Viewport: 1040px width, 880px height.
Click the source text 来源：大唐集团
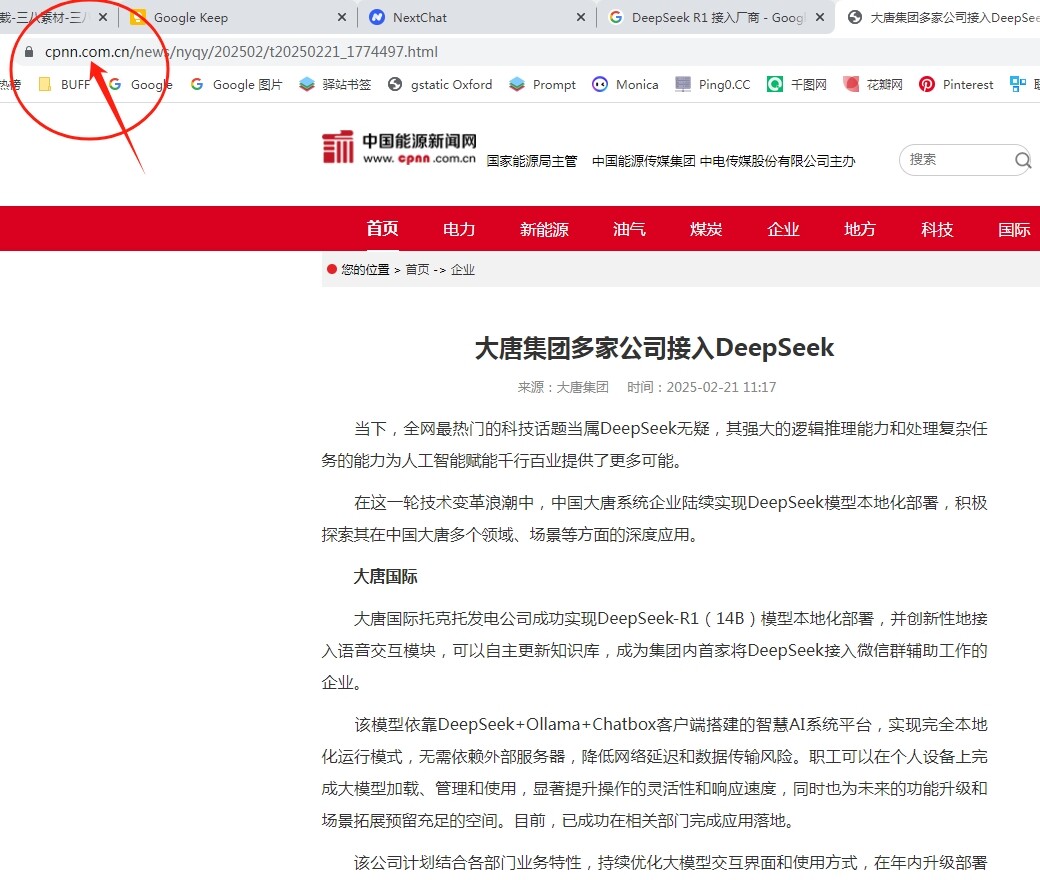click(562, 387)
